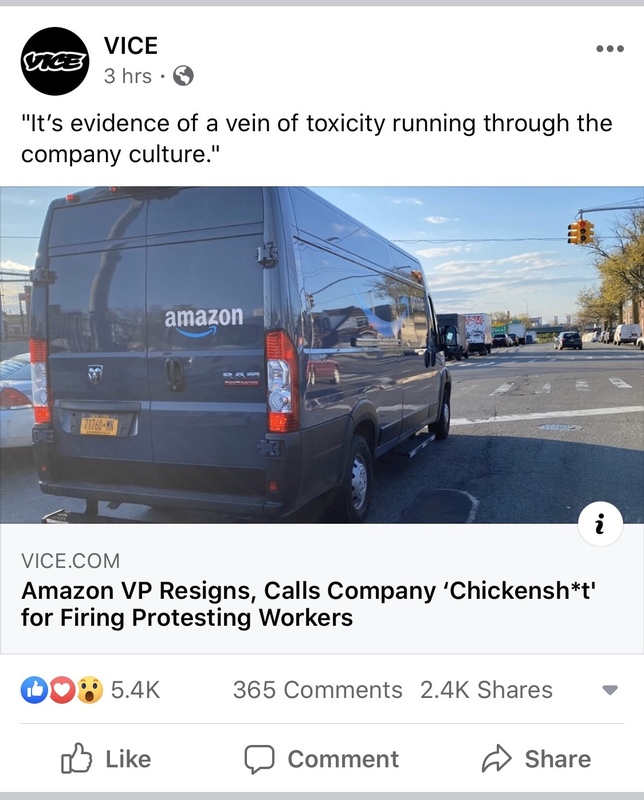The height and width of the screenshot is (800, 644).
Task: Tap the blue thumbs-up reaction icon
Action: (x=34, y=690)
